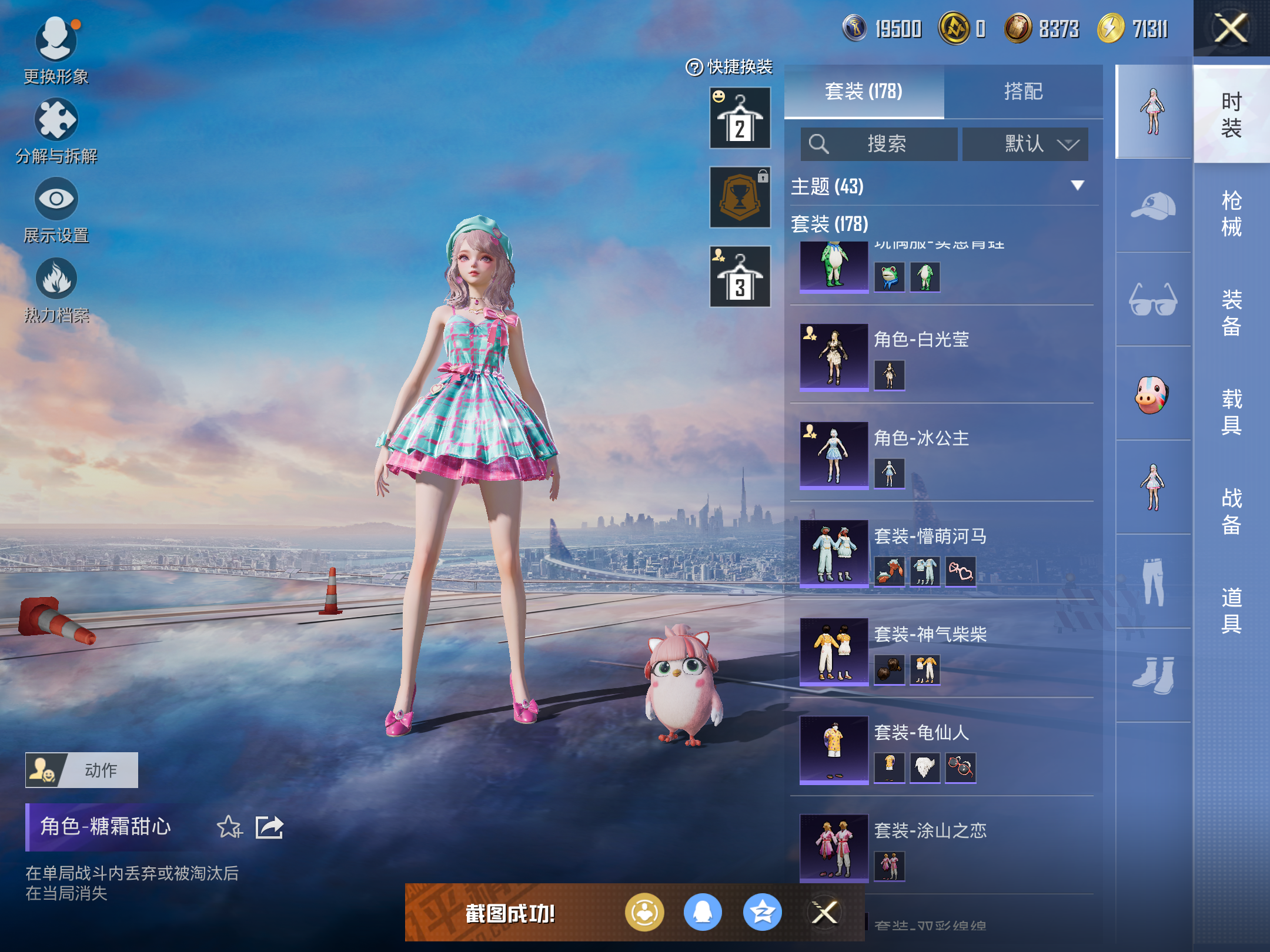Toggle the favorite star for 角色-糖霜甜心
The width and height of the screenshot is (1270, 952).
coord(229,827)
